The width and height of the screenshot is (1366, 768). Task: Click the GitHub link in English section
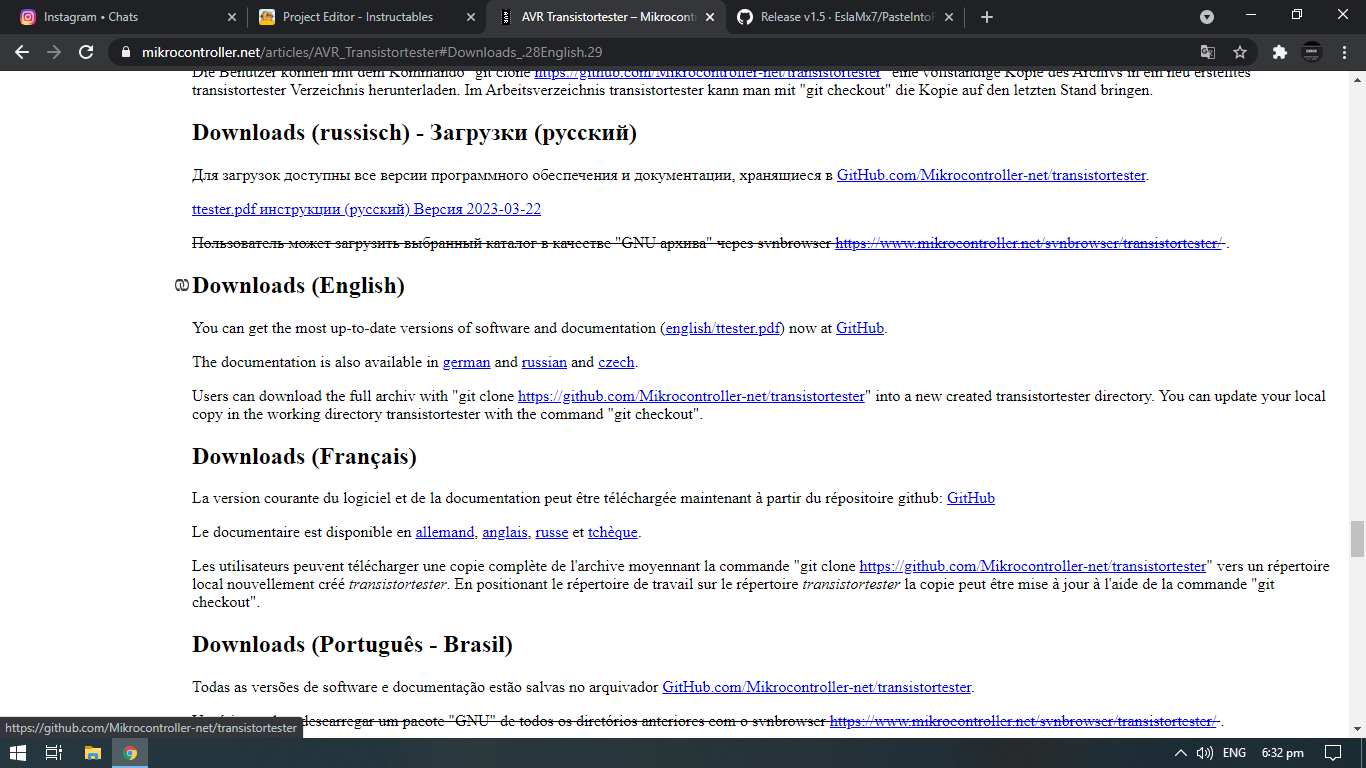pyautogui.click(x=860, y=328)
